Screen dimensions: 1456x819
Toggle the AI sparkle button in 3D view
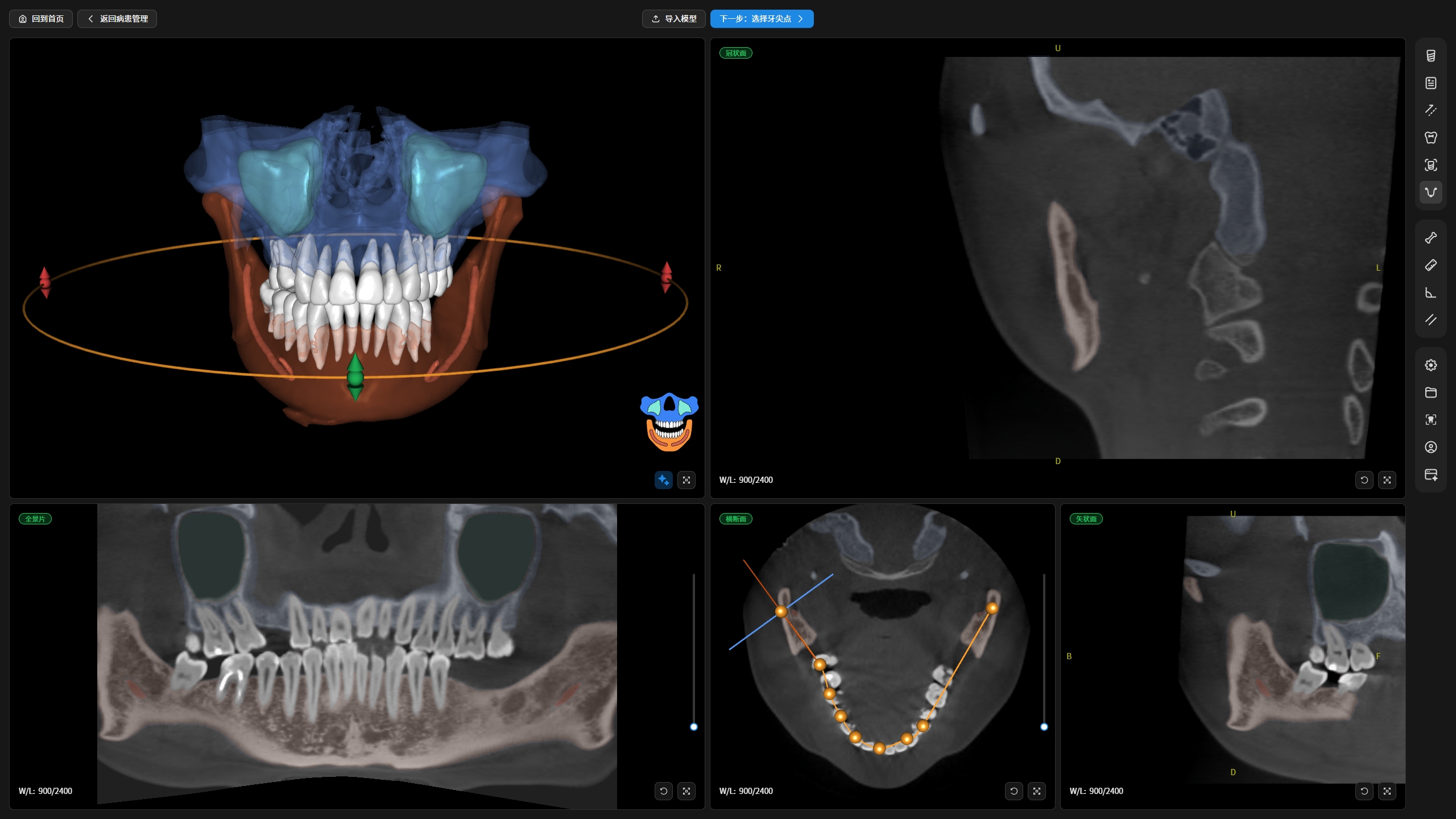(663, 480)
